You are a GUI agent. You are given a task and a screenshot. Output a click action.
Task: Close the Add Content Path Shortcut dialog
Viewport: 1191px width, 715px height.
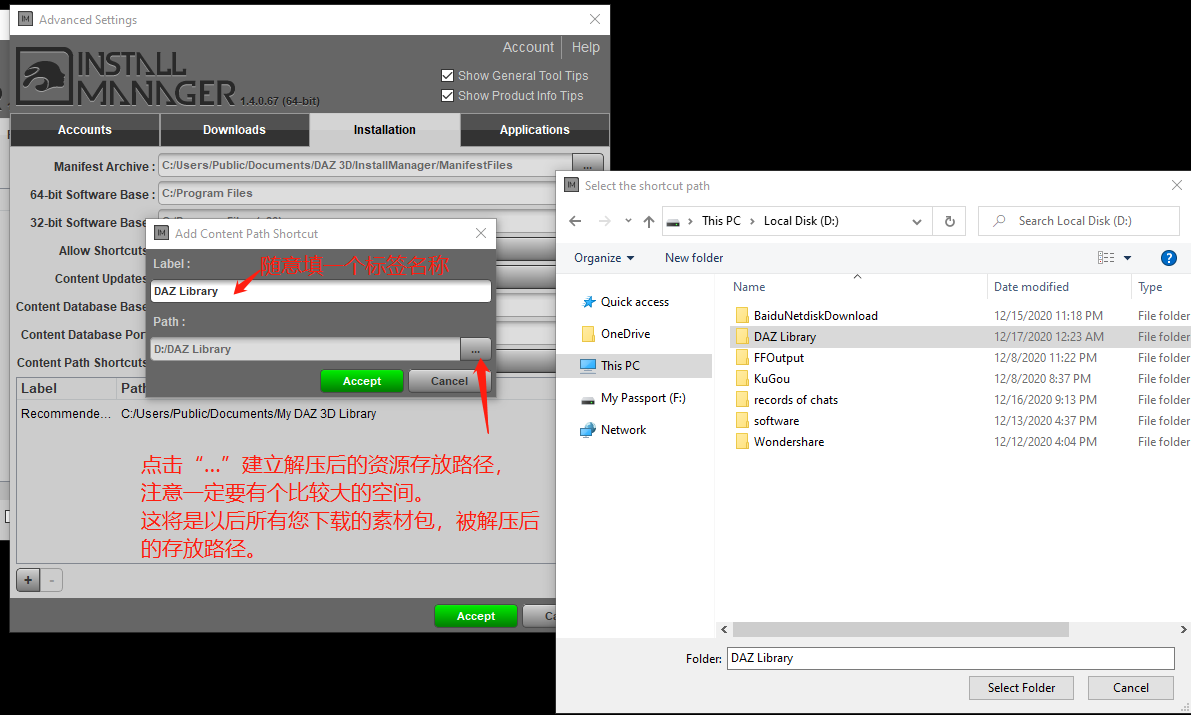[481, 233]
